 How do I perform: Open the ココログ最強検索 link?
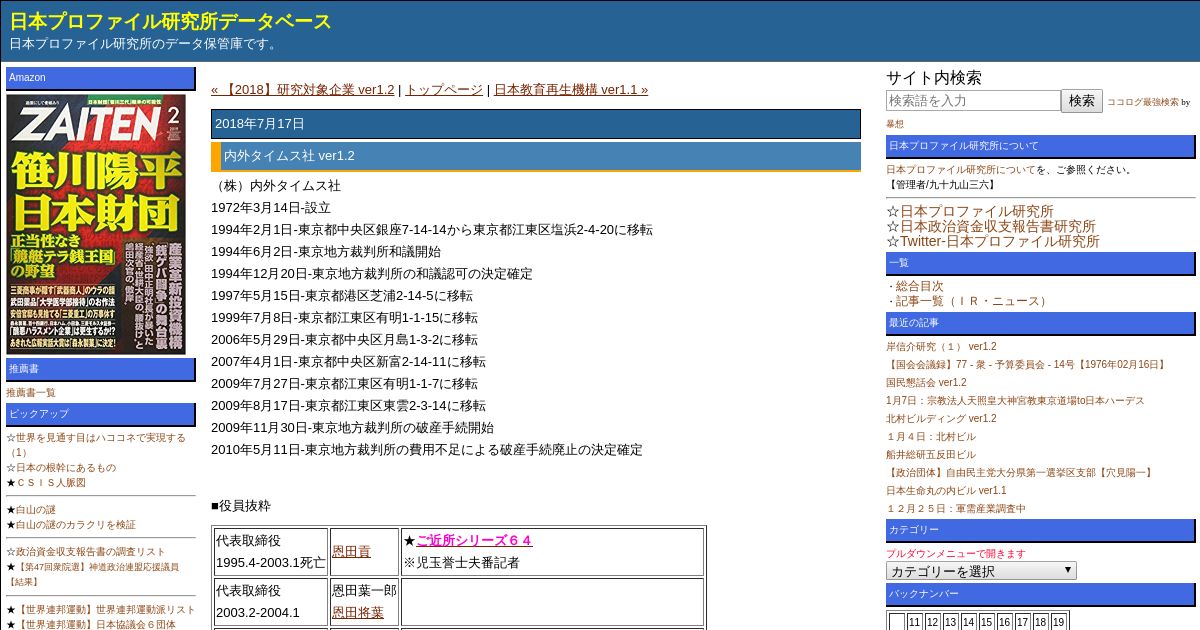coord(1142,102)
